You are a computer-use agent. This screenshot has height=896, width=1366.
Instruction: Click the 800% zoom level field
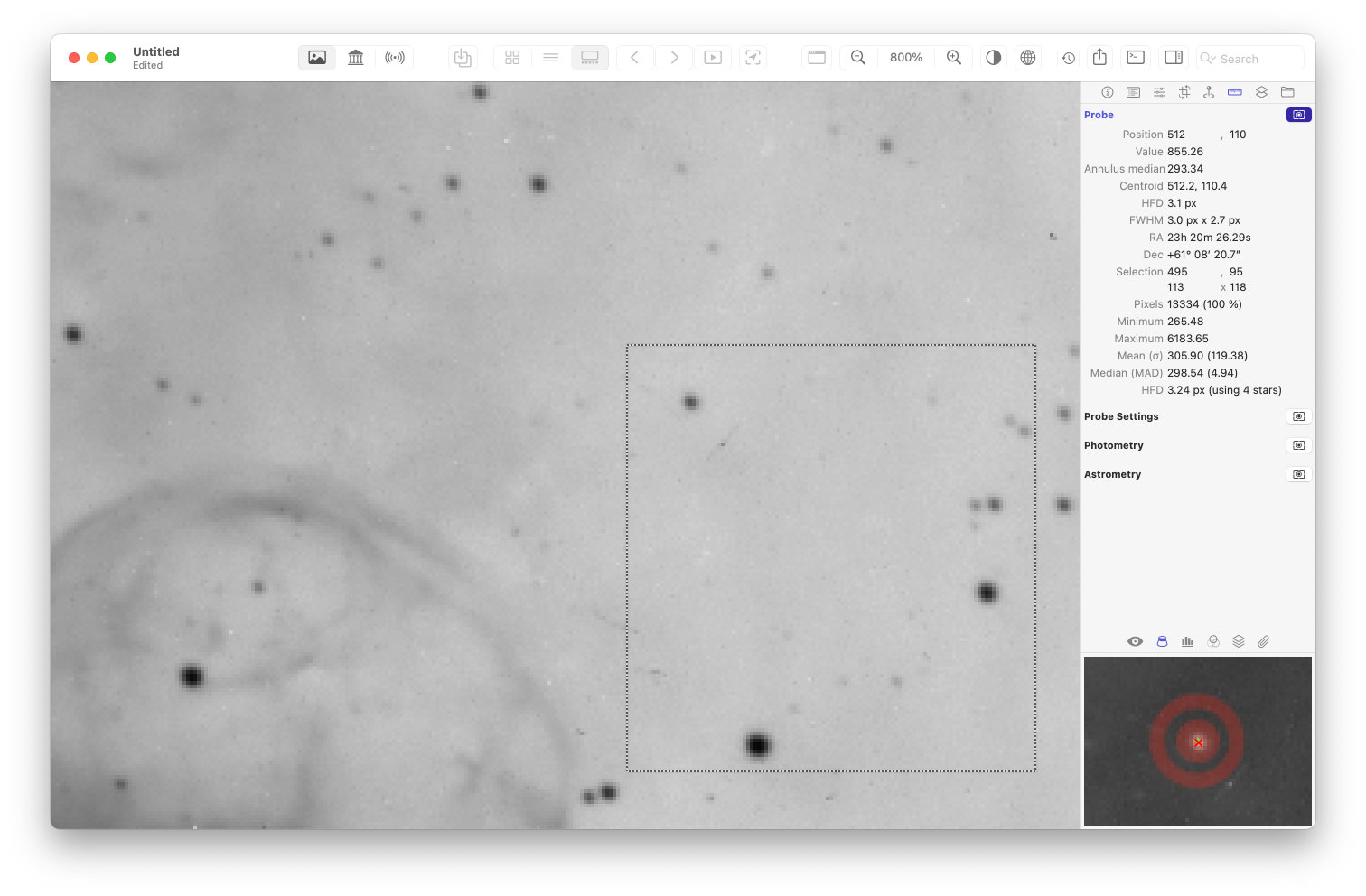(906, 58)
